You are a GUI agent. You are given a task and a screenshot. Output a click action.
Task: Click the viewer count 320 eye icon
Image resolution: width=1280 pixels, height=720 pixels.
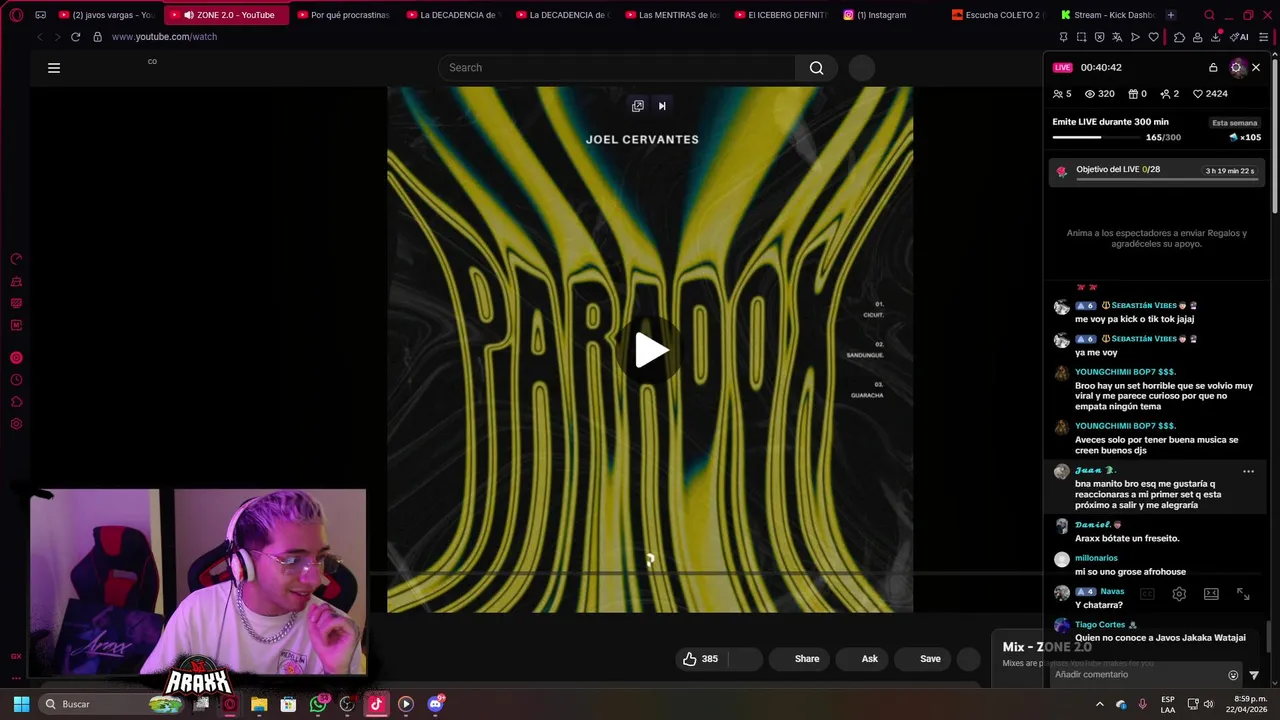[x=1100, y=94]
